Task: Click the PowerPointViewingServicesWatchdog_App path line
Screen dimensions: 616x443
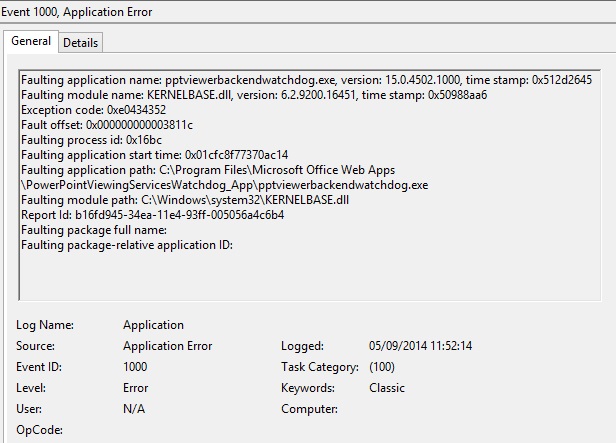Action: point(224,185)
